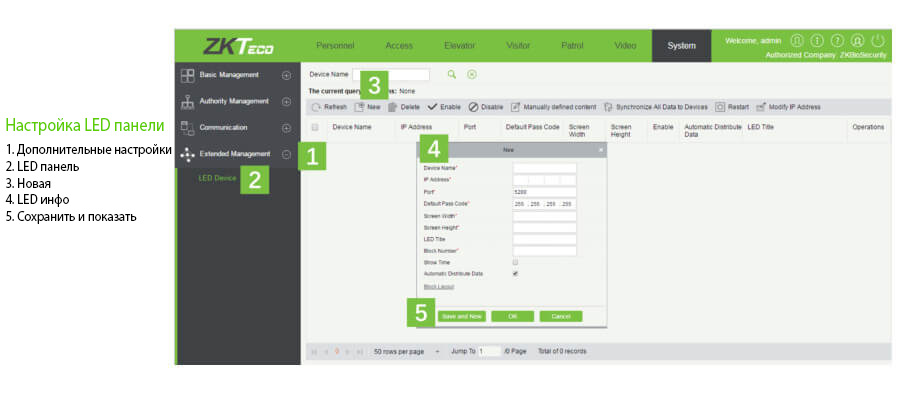Toggle the Show Time checkbox
The height and width of the screenshot is (408, 919).
[x=515, y=262]
